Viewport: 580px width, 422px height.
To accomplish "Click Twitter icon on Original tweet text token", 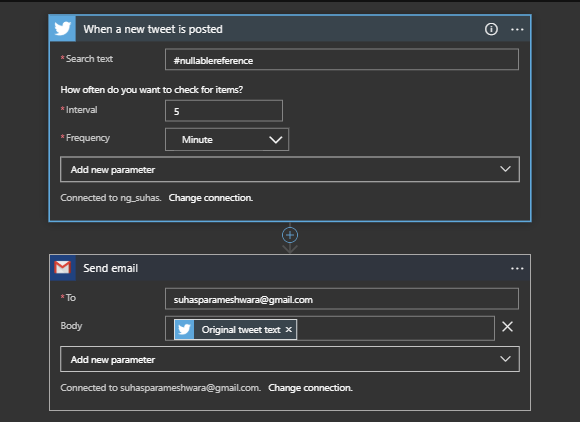I will point(184,330).
